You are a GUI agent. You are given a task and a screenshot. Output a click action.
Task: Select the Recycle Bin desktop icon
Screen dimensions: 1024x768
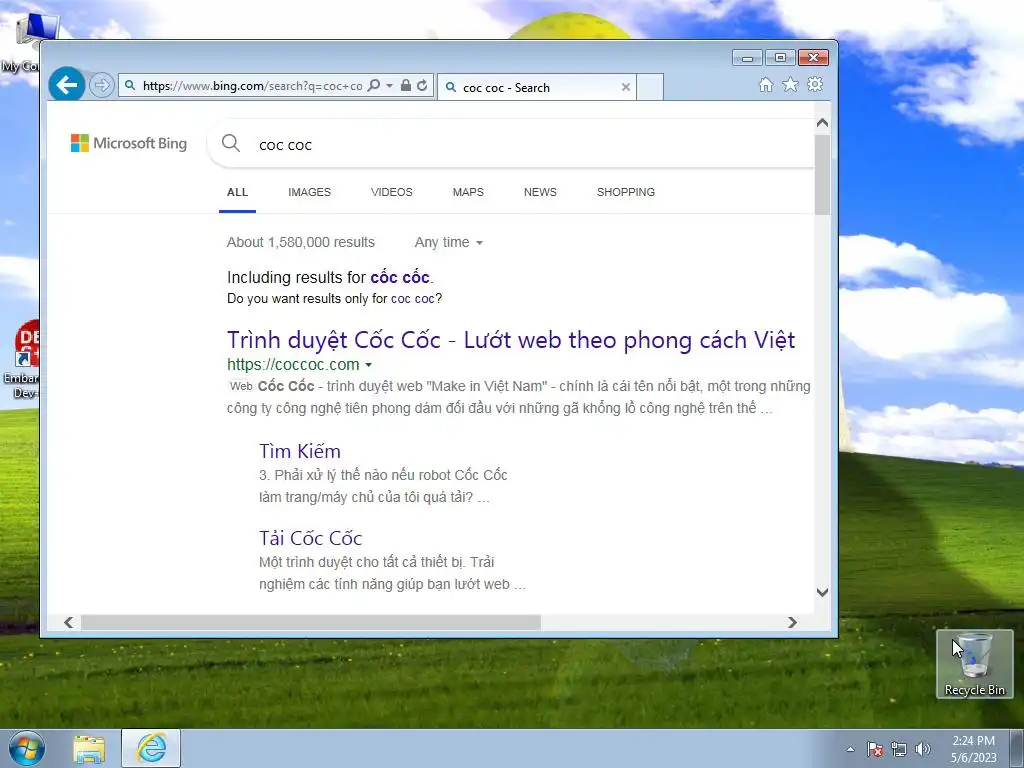coord(974,664)
